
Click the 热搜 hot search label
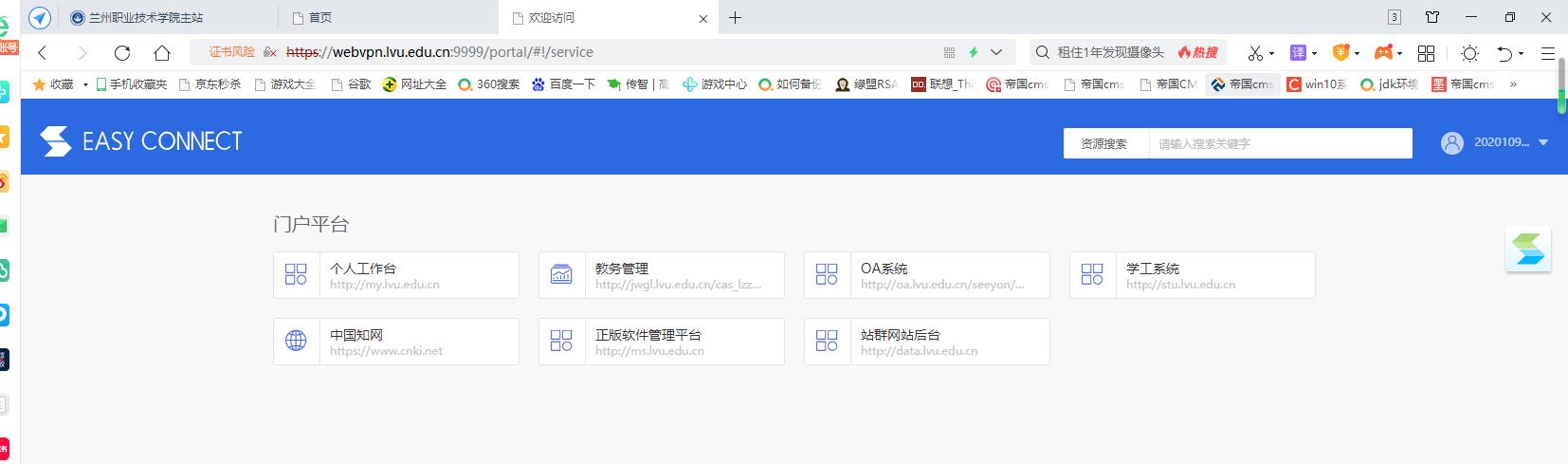pyautogui.click(x=1198, y=52)
